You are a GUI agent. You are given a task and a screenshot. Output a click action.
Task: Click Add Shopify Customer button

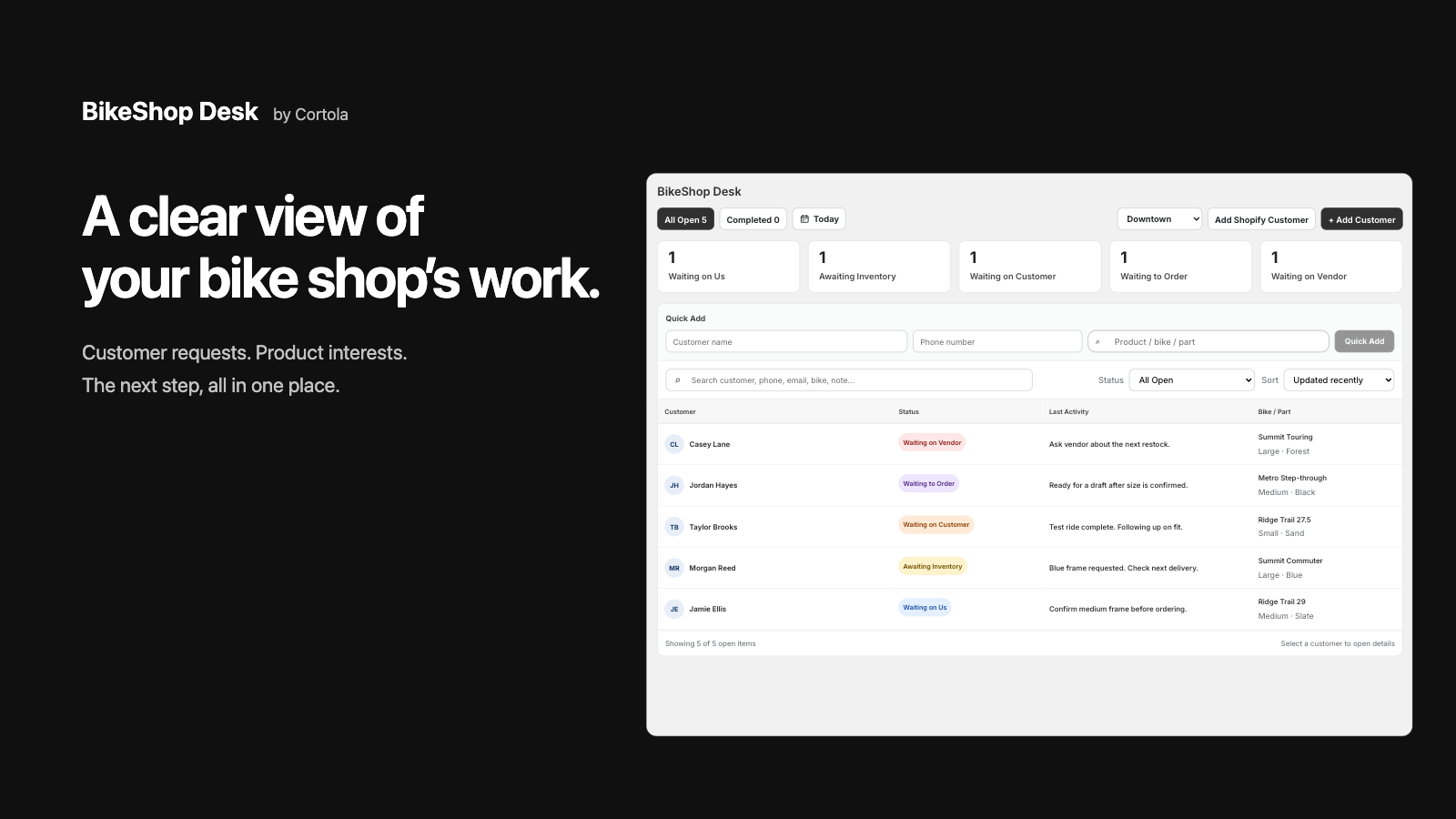(1261, 219)
